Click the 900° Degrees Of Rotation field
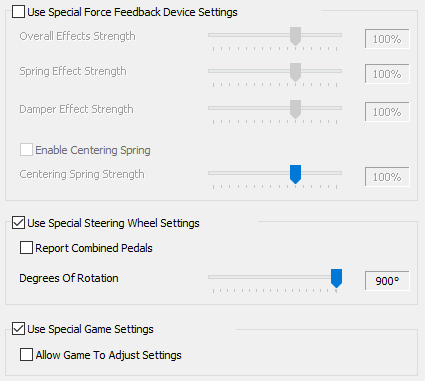This screenshot has height=381, width=425. pos(387,281)
